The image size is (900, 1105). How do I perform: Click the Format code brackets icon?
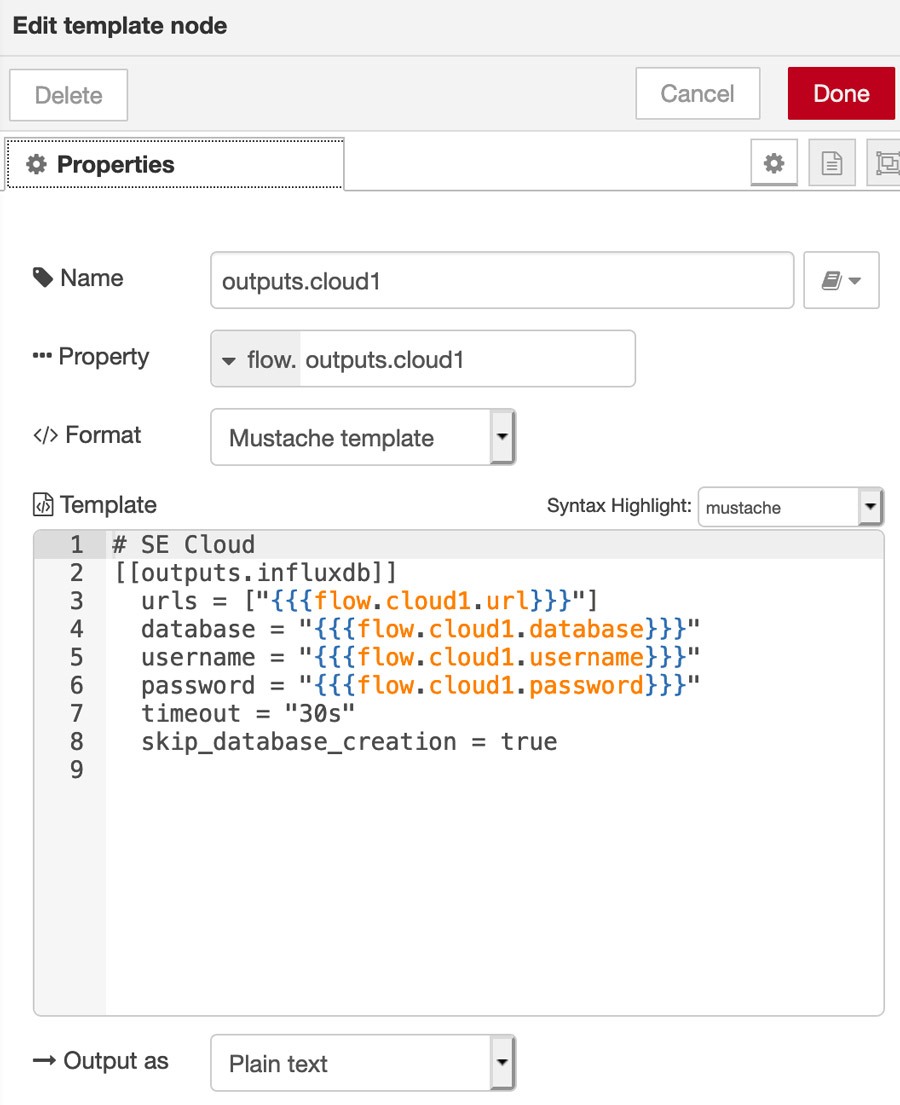coord(45,435)
